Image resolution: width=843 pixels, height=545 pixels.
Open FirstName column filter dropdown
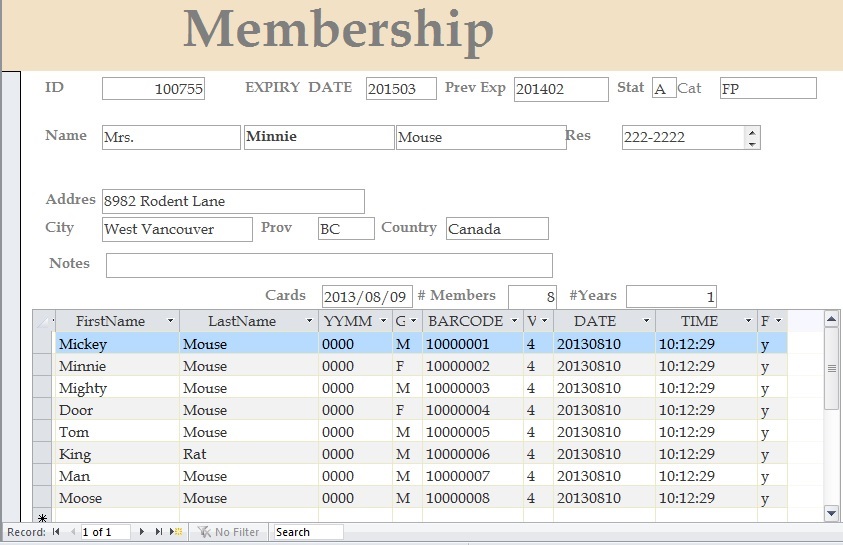tap(170, 321)
